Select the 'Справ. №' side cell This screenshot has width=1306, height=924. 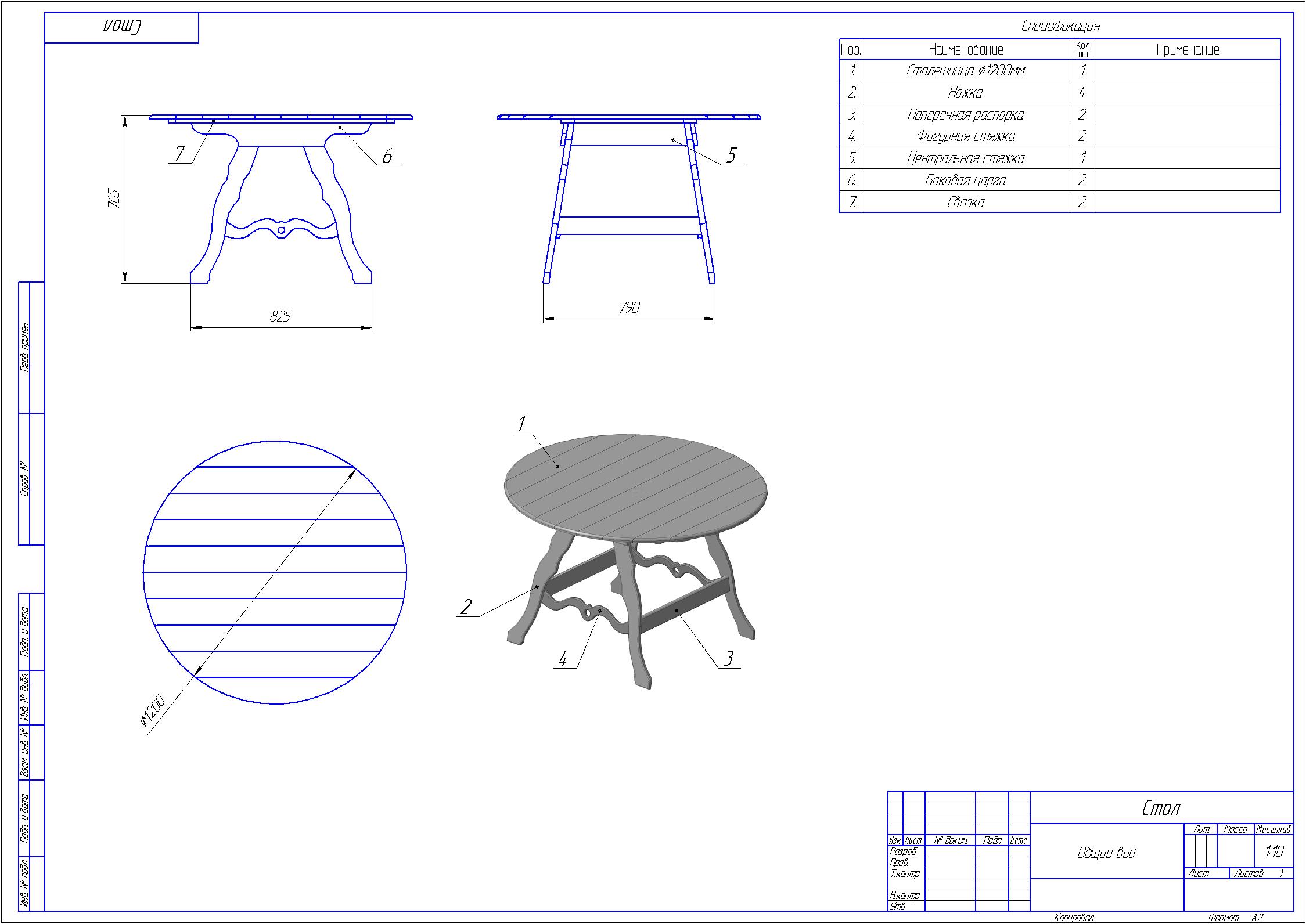coord(25,479)
